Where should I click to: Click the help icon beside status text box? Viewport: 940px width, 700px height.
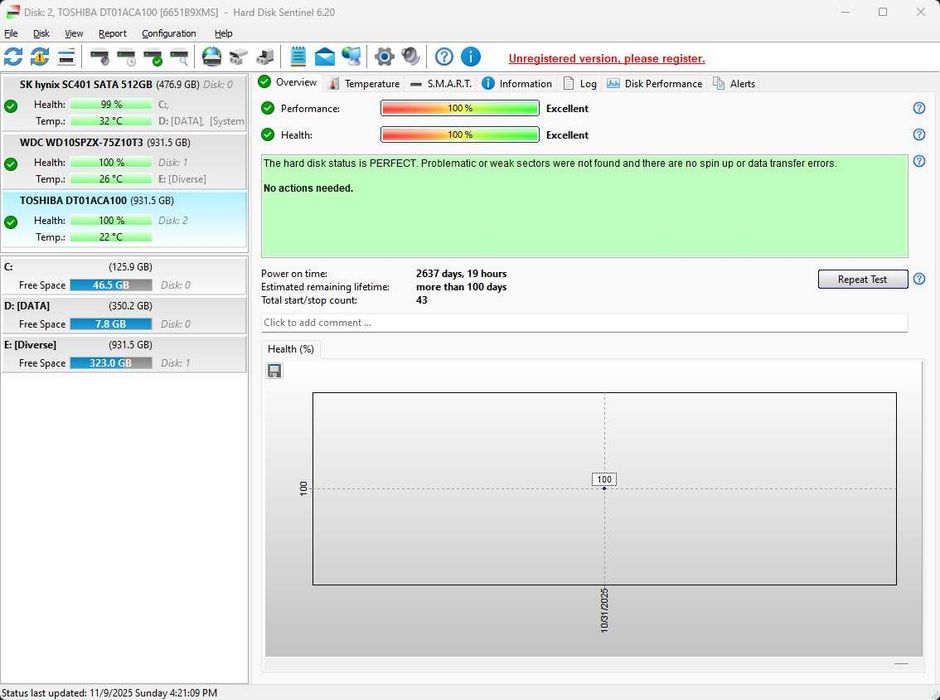[x=919, y=161]
